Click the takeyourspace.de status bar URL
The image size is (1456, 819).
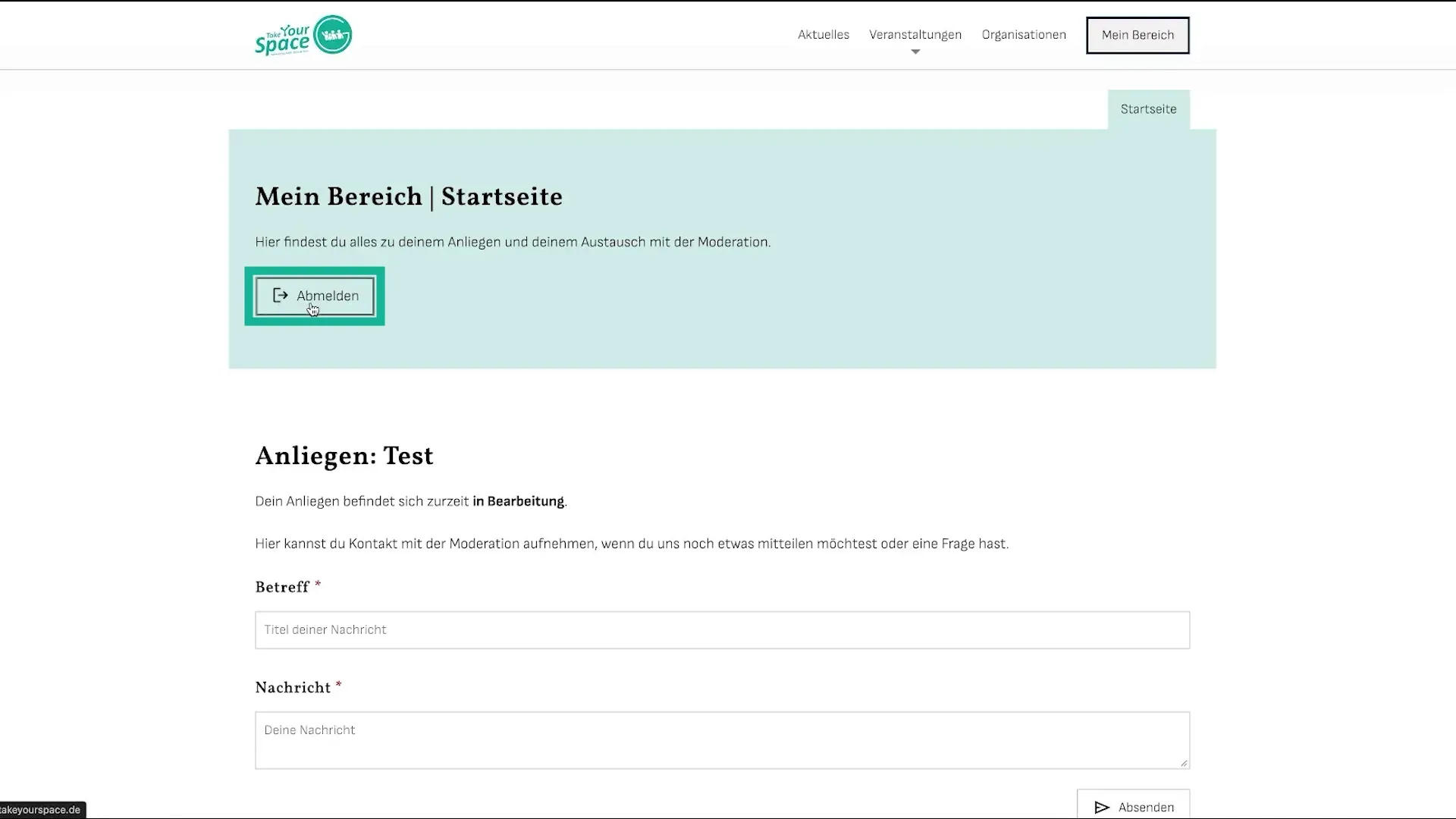(41, 810)
